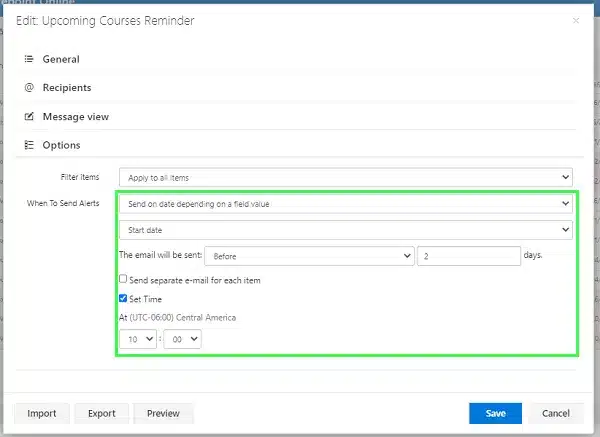Uncheck the Set Time checkbox
The height and width of the screenshot is (437, 600).
(123, 298)
